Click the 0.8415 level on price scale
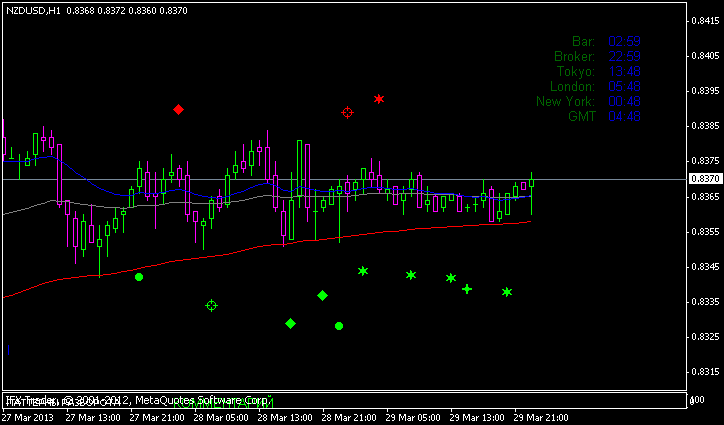 point(705,21)
